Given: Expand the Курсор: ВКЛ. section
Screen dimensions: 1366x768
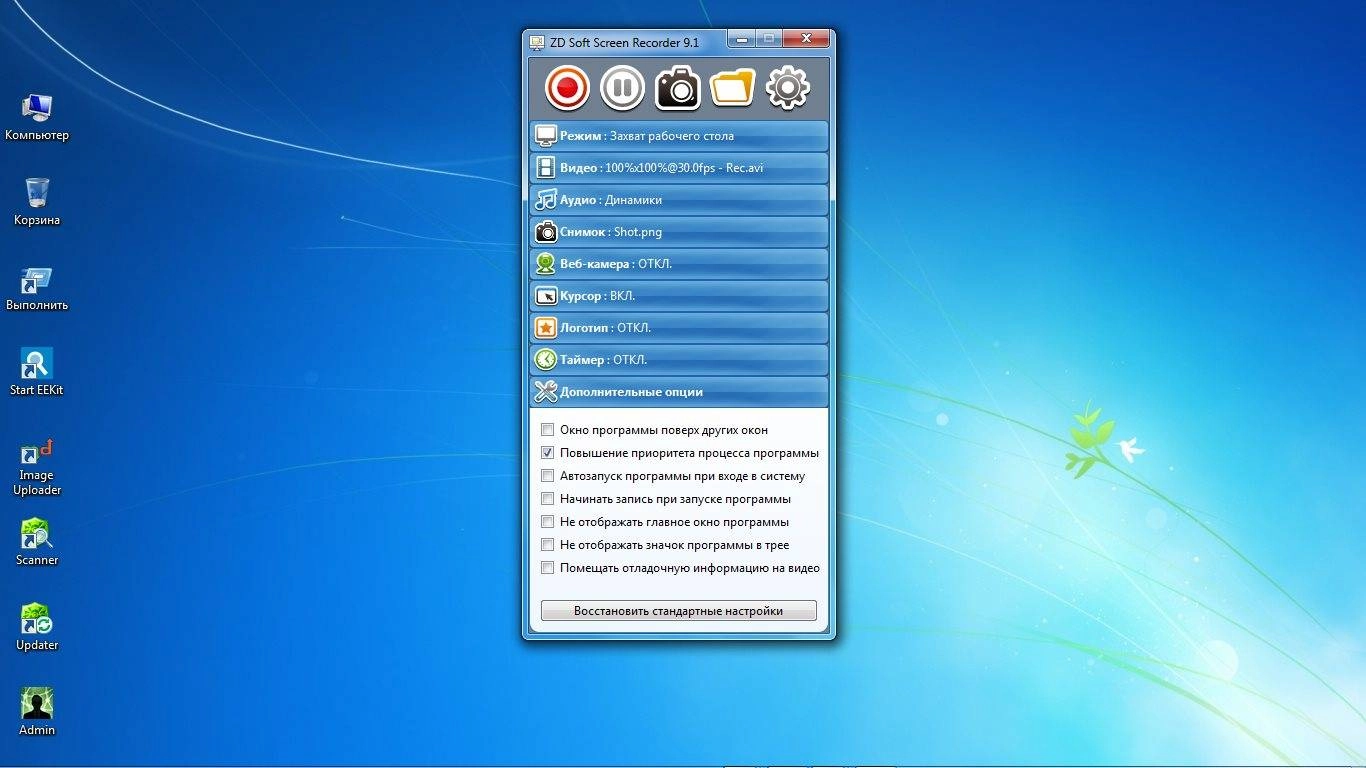Looking at the screenshot, I should [679, 296].
